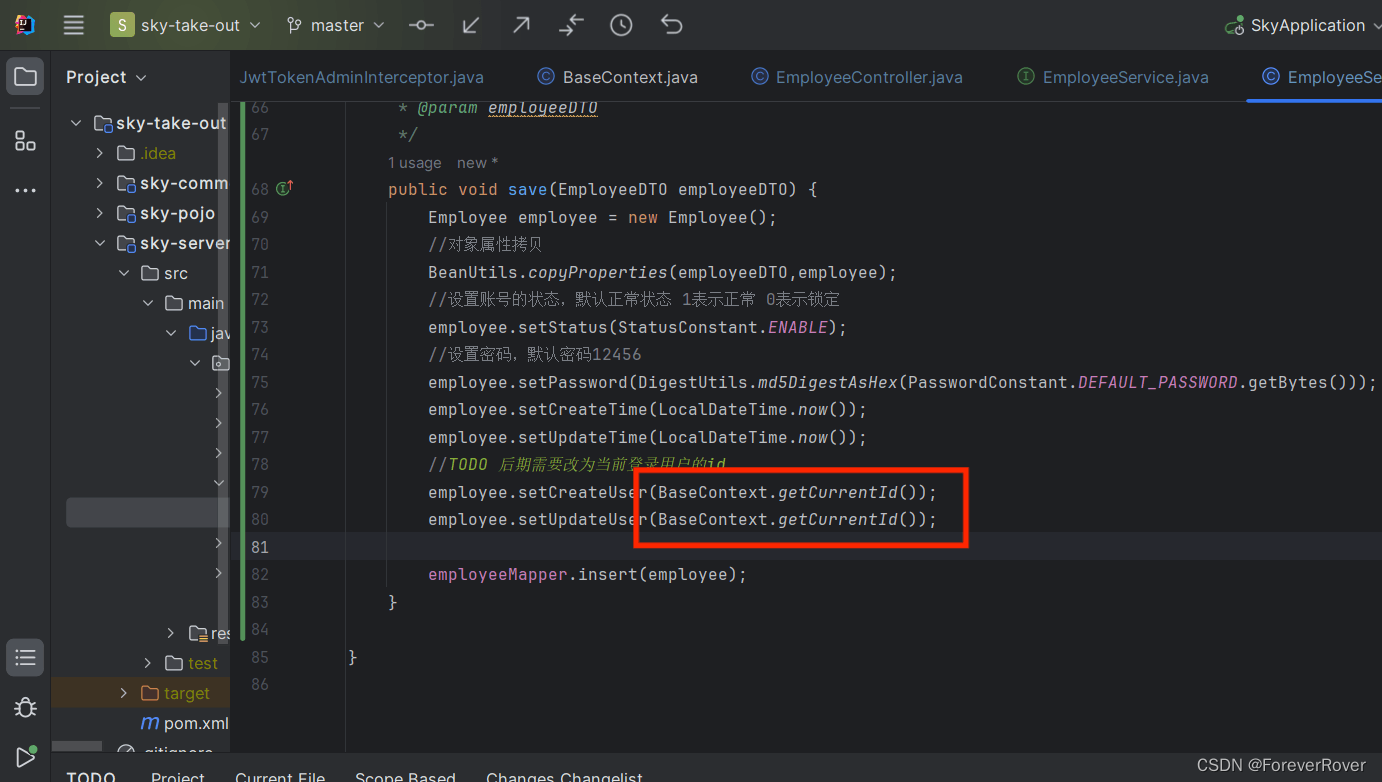Click setCreateUser on line 79
Screen dimensions: 1382x782
tap(583, 492)
